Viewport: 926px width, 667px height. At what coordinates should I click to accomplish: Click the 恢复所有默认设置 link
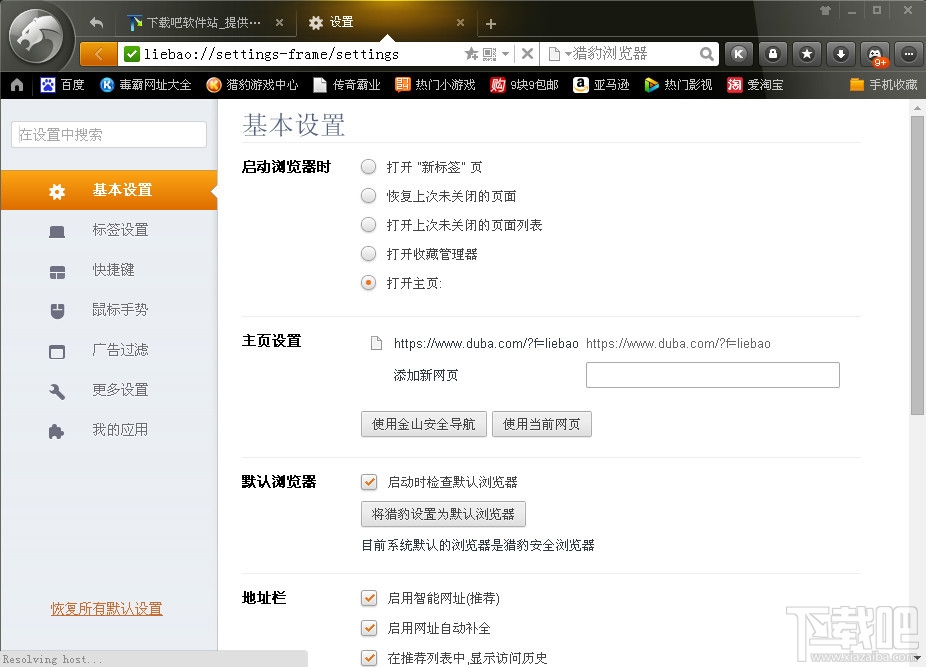(x=106, y=607)
